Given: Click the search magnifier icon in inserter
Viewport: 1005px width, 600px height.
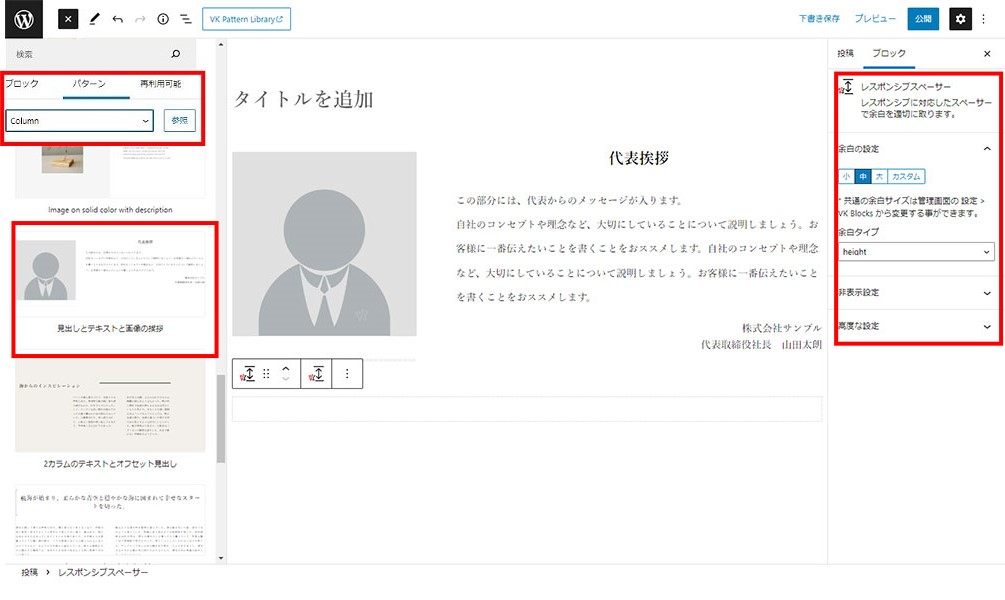Looking at the screenshot, I should (176, 54).
